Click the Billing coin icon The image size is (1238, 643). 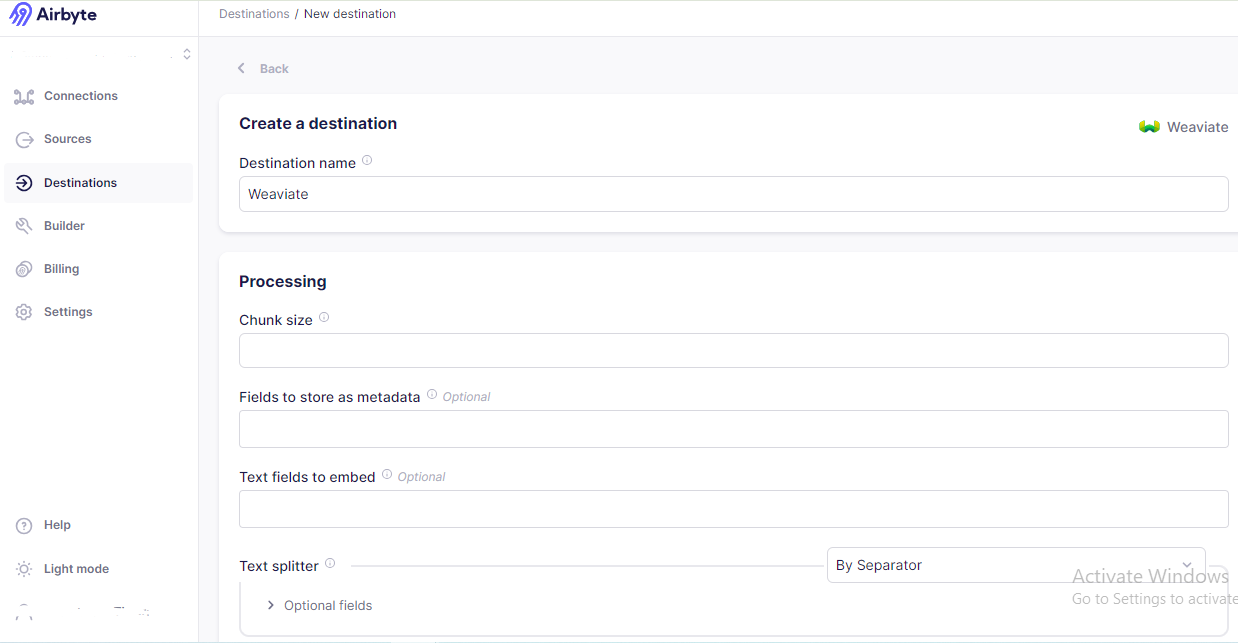[x=24, y=269]
